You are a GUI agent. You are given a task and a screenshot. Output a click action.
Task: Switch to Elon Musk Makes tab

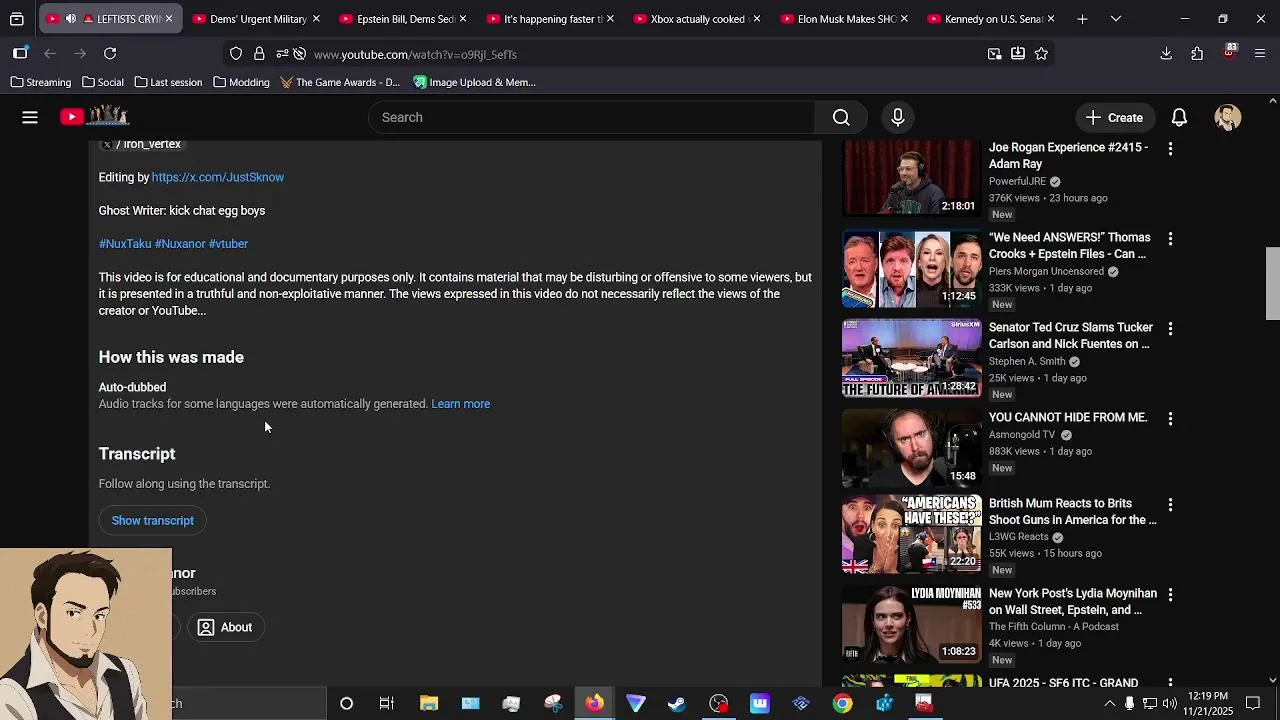click(845, 18)
